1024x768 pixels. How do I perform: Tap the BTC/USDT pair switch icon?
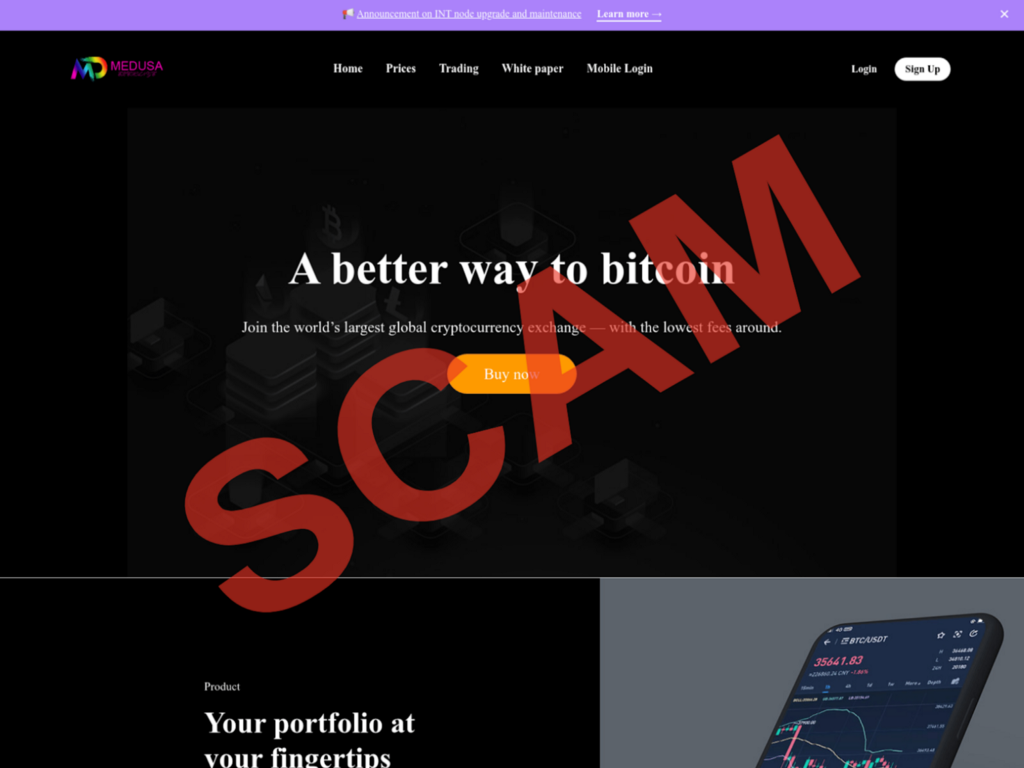[x=845, y=641]
